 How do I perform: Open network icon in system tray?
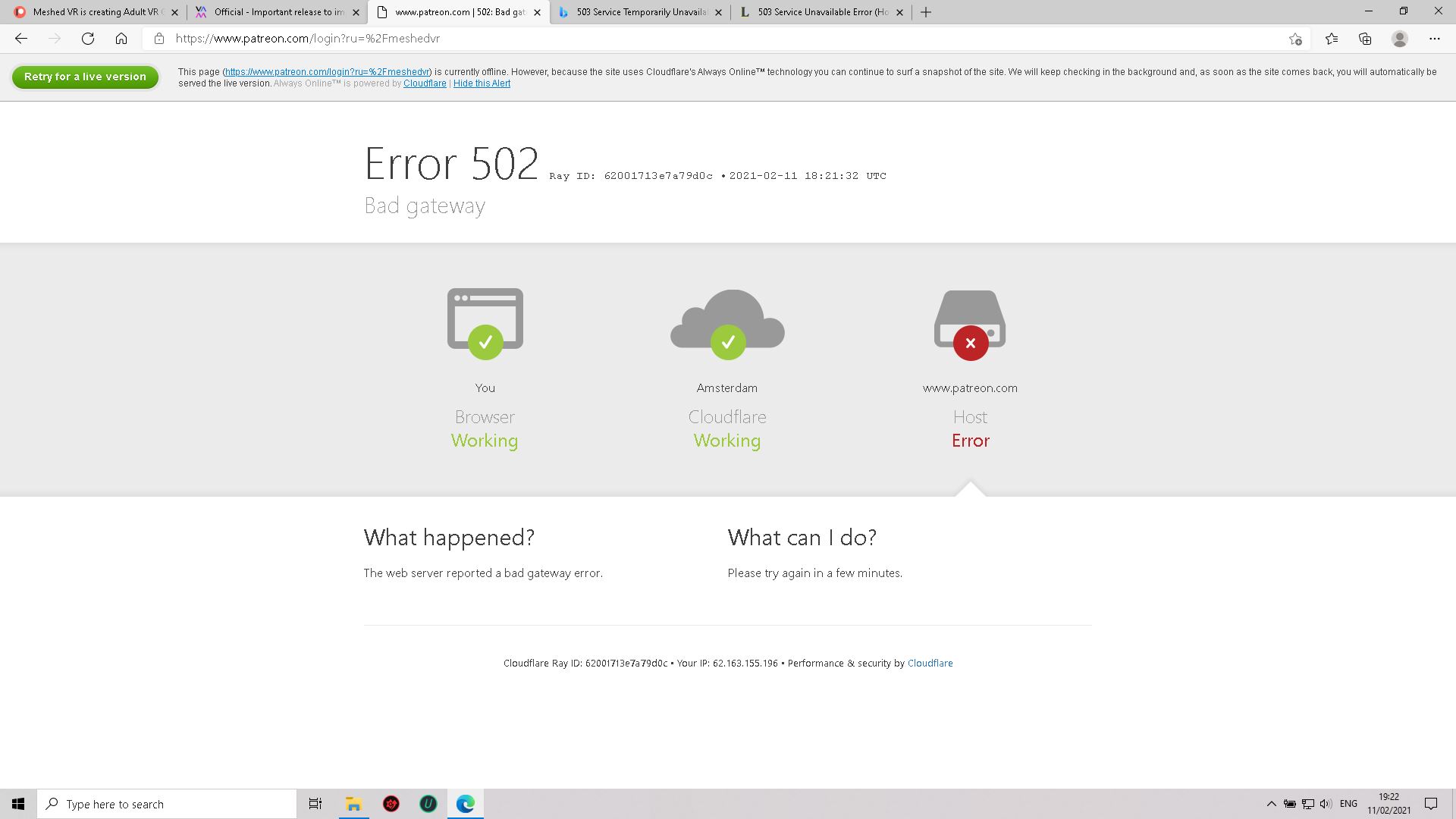click(1308, 804)
